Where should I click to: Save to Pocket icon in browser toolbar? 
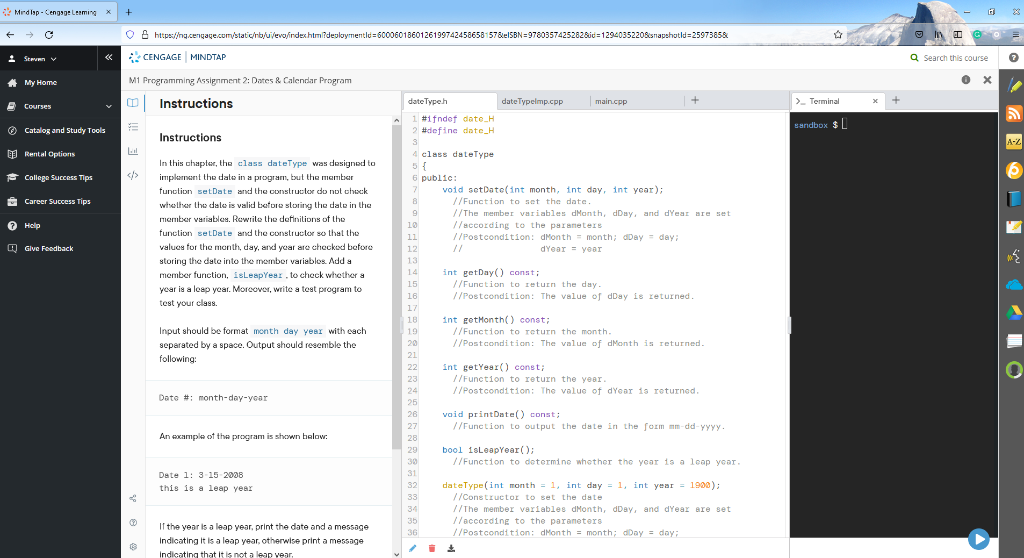pyautogui.click(x=919, y=35)
